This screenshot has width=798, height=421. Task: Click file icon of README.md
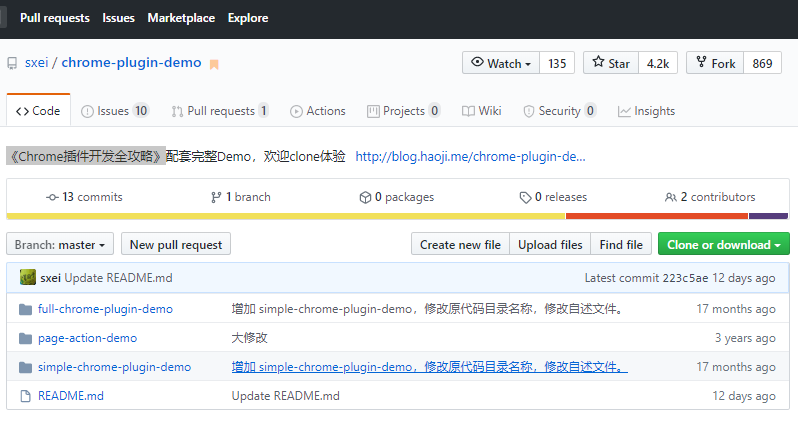pos(25,396)
